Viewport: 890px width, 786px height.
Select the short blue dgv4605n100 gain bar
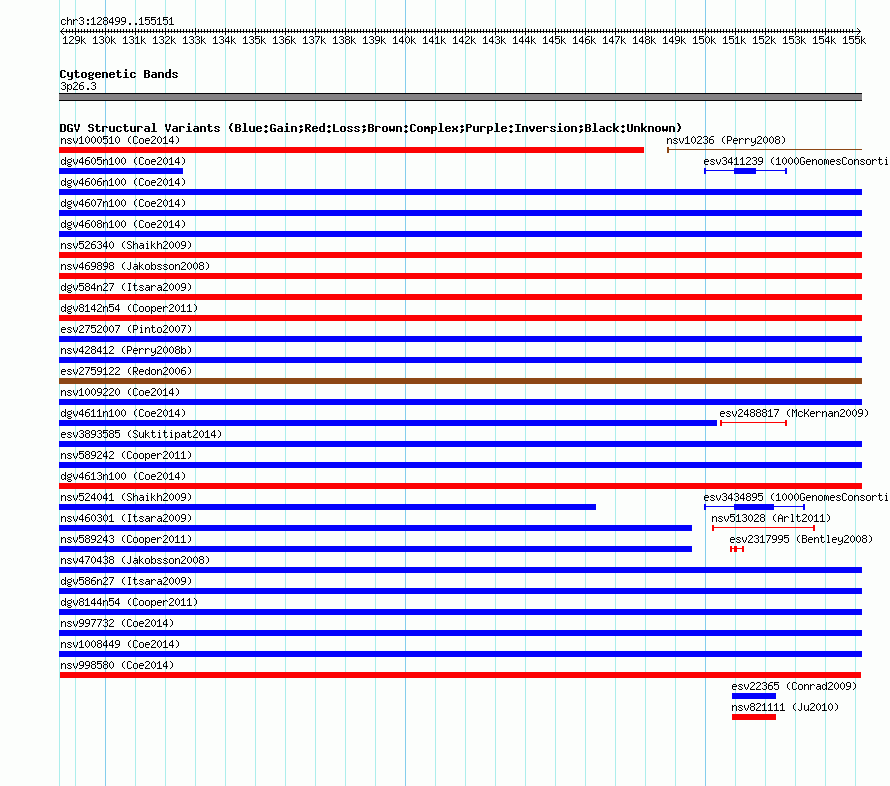(x=121, y=171)
